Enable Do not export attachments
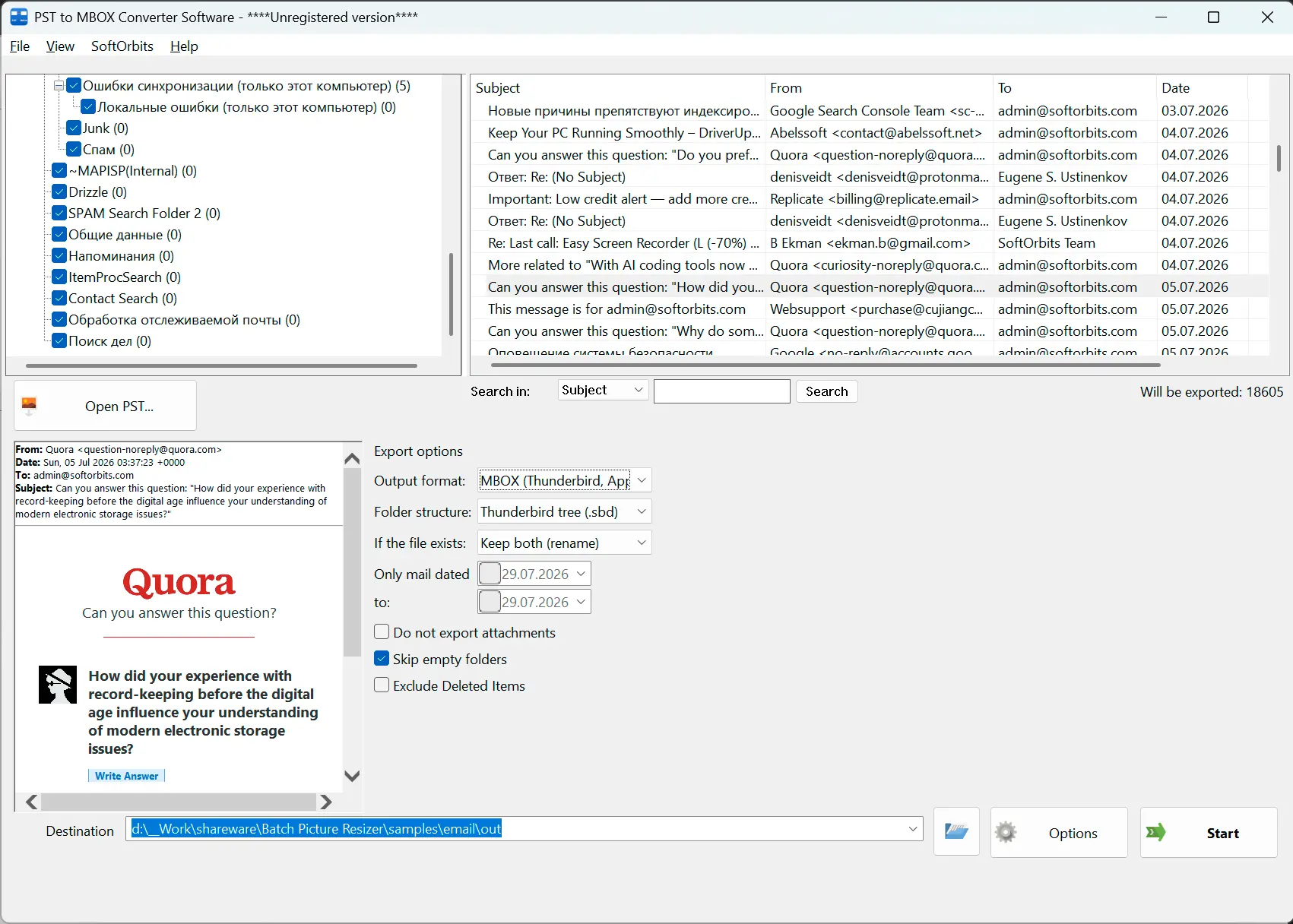The width and height of the screenshot is (1293, 924). 382,632
